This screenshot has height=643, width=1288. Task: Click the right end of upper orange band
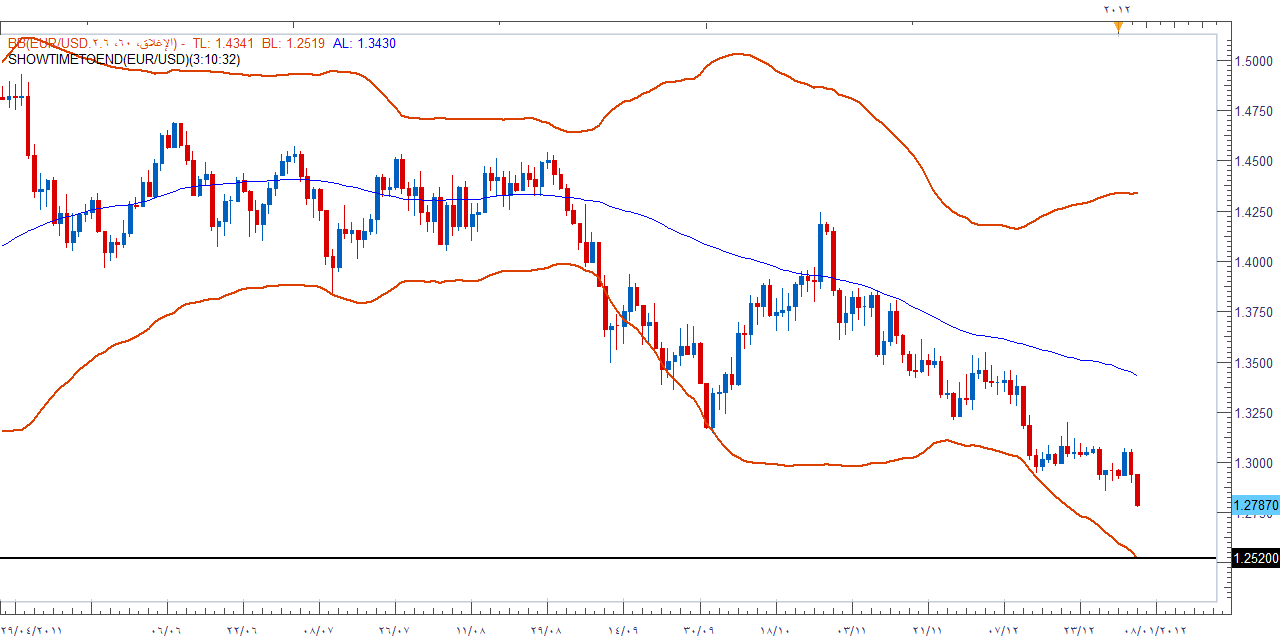[x=1136, y=193]
